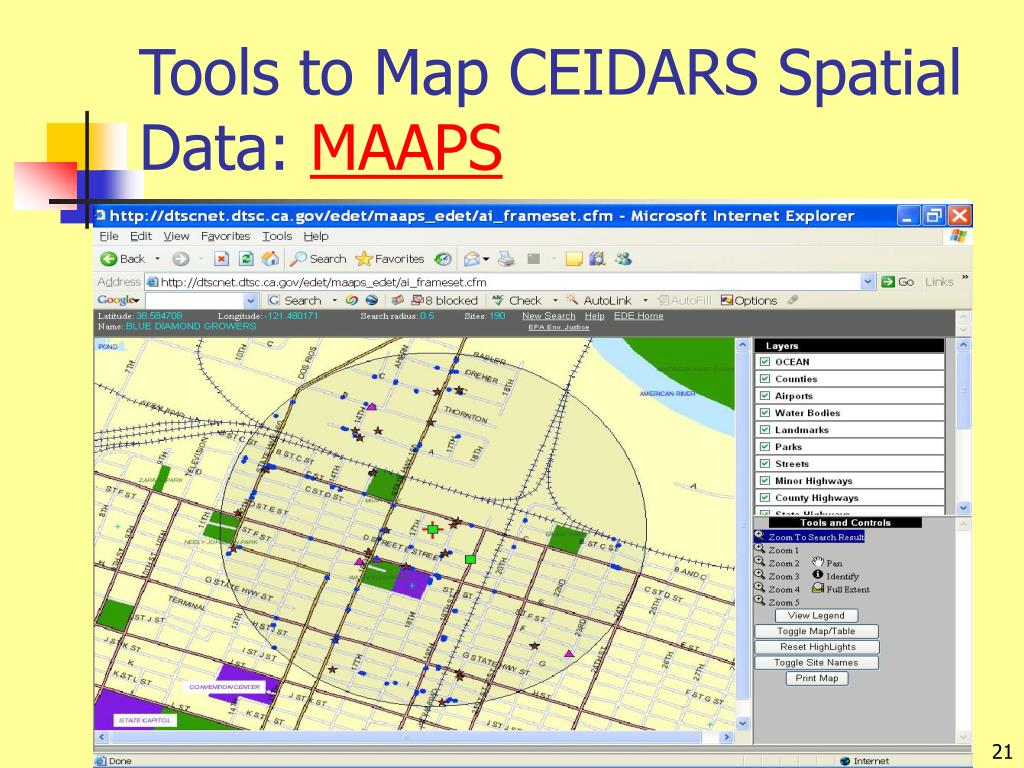Select Zoom 5 magnifier level
The height and width of the screenshot is (768, 1024).
776,601
